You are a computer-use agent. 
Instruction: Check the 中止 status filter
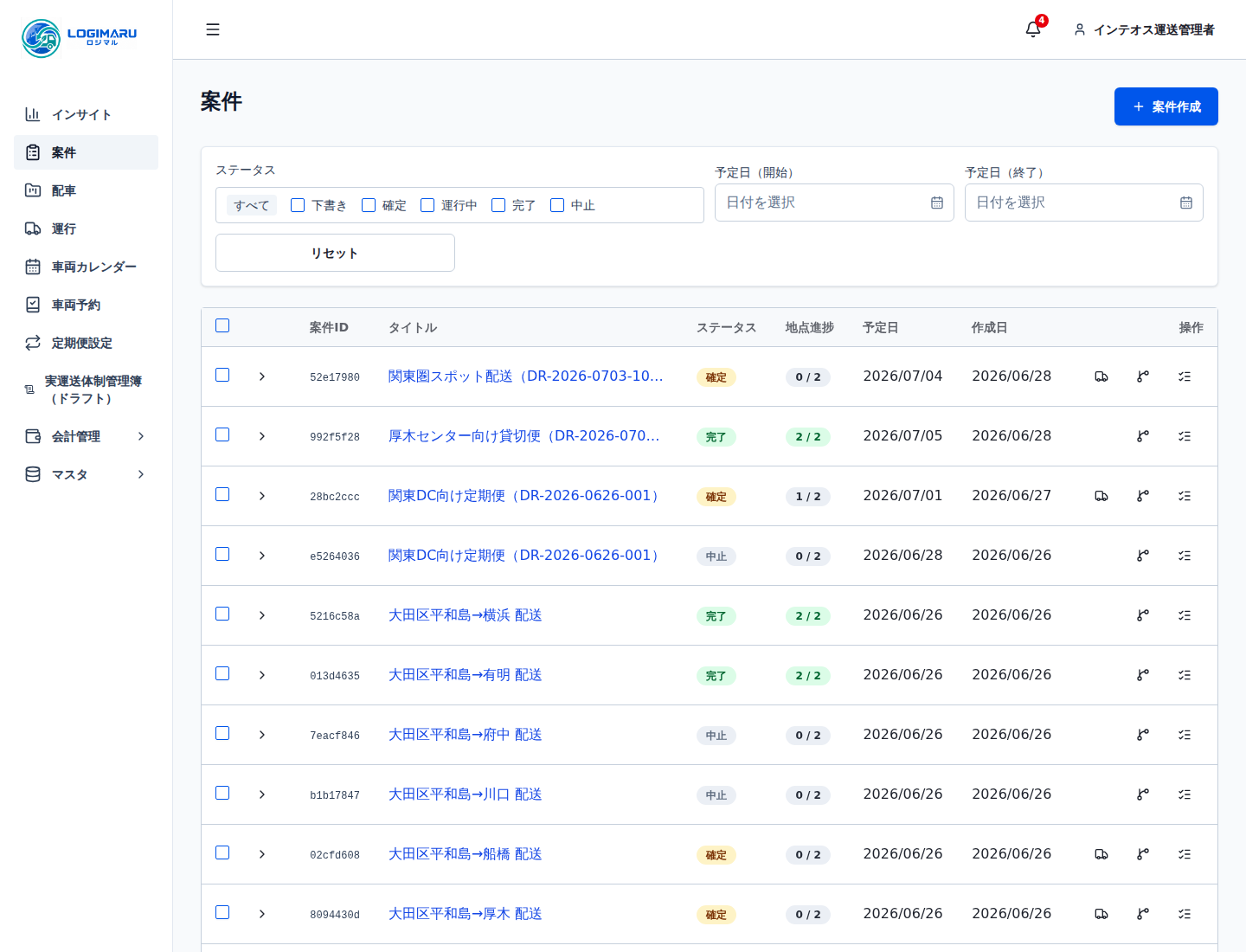[x=557, y=205]
